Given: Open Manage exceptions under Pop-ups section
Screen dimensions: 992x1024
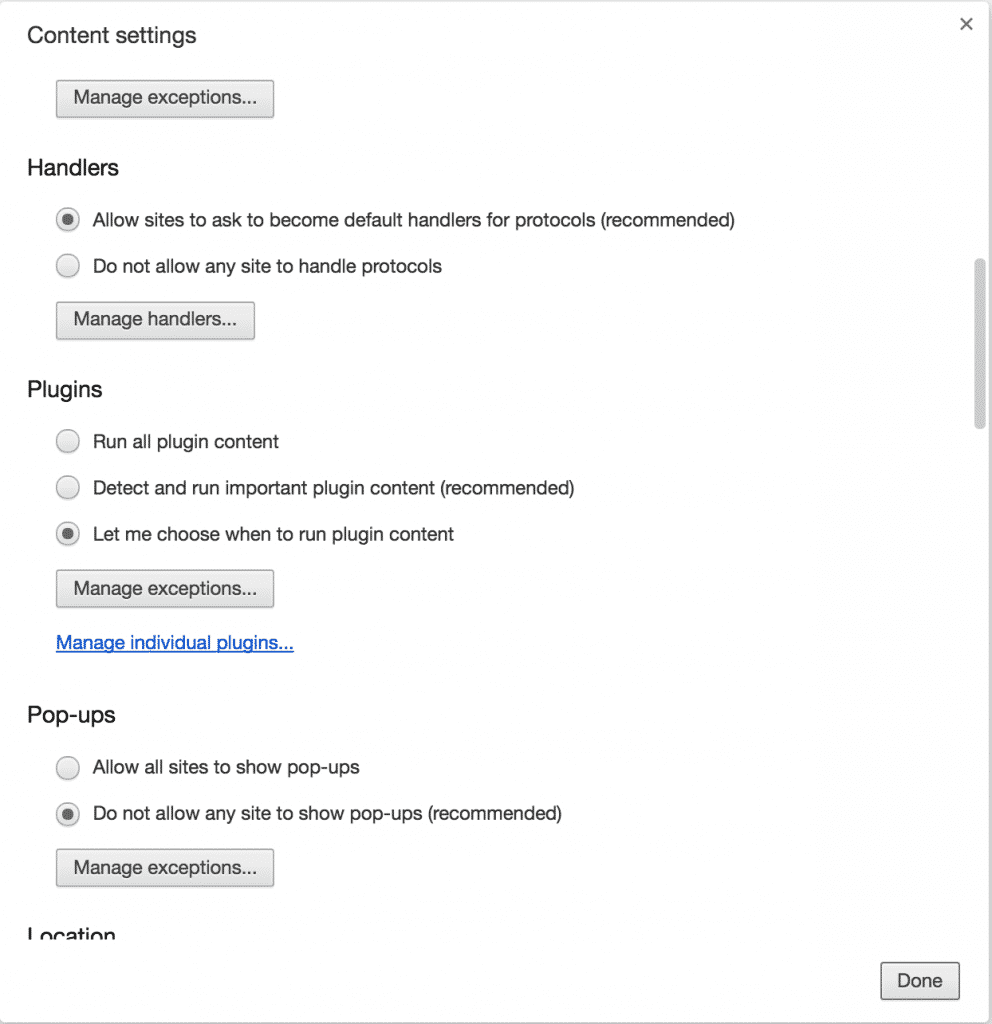Looking at the screenshot, I should (x=165, y=868).
